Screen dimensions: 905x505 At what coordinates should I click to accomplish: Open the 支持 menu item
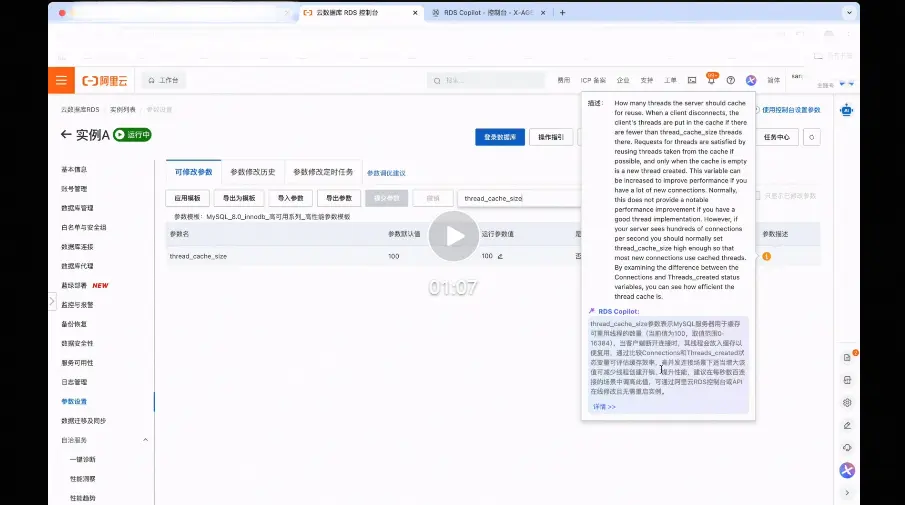point(646,80)
